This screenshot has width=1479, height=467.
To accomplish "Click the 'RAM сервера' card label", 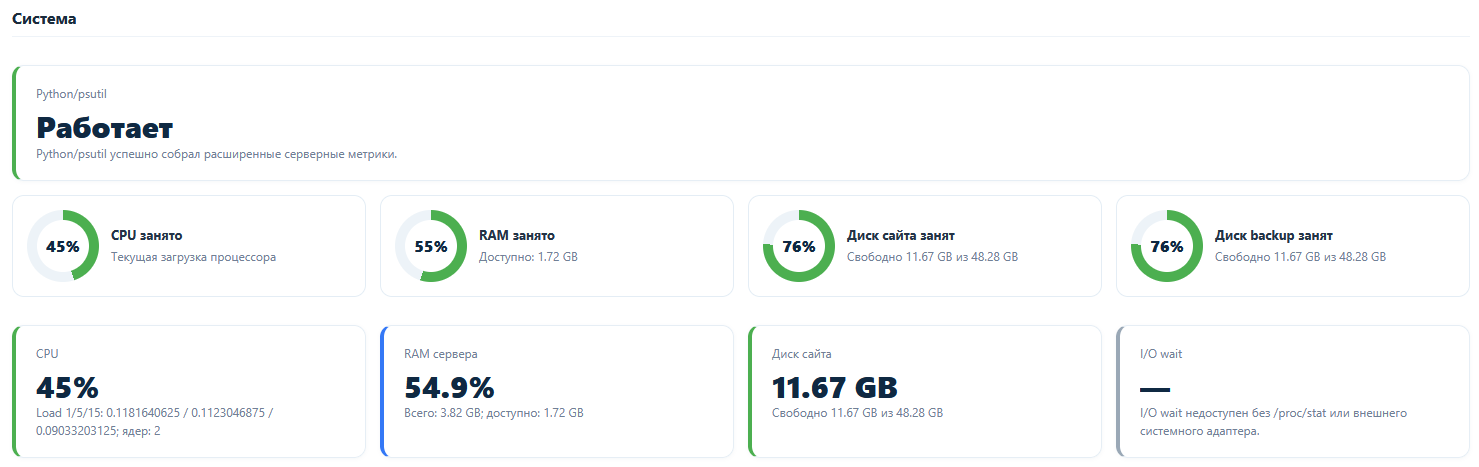I will point(441,354).
